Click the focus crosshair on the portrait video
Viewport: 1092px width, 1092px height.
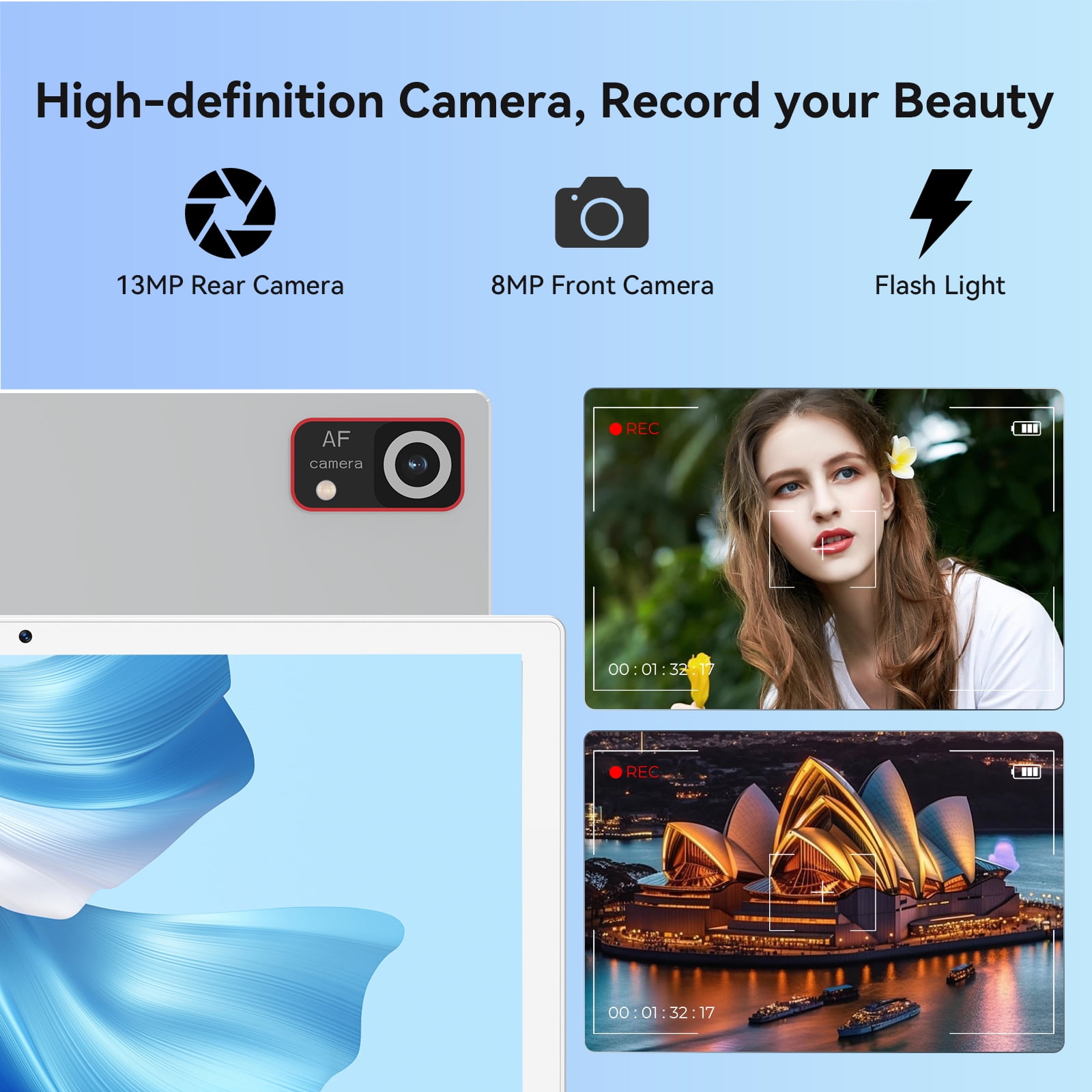coord(822,548)
